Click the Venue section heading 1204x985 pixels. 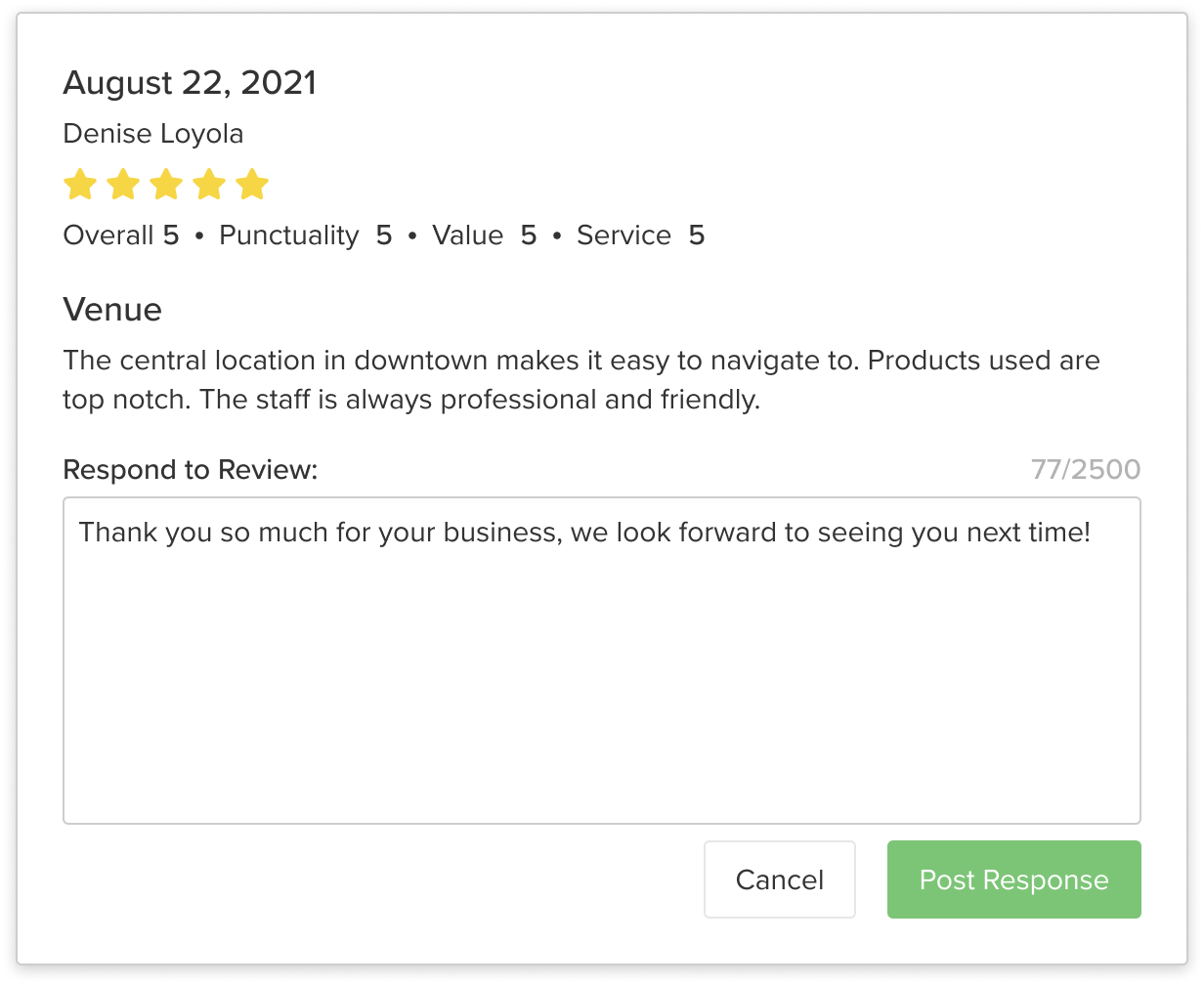(112, 310)
